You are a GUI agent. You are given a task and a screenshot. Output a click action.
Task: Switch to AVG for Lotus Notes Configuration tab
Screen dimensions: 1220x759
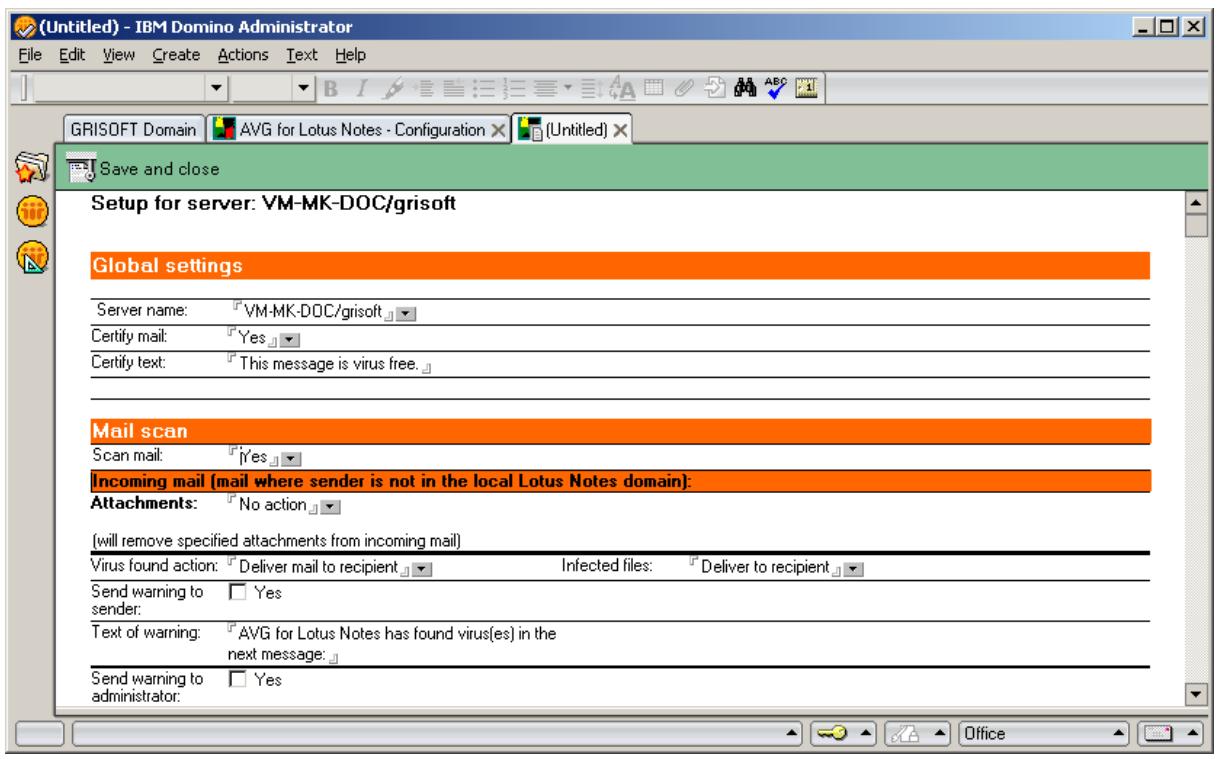[359, 131]
